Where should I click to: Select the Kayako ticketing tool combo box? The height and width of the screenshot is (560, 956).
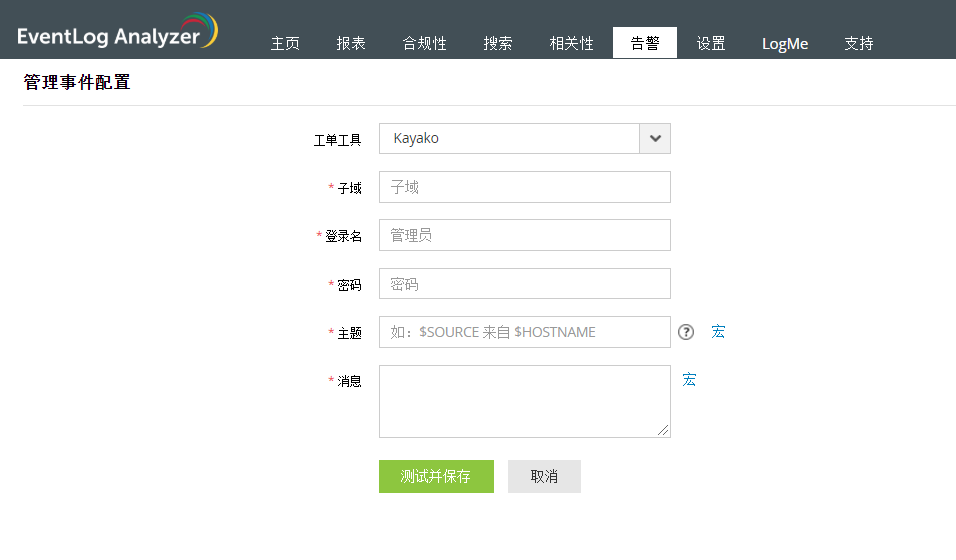509,139
